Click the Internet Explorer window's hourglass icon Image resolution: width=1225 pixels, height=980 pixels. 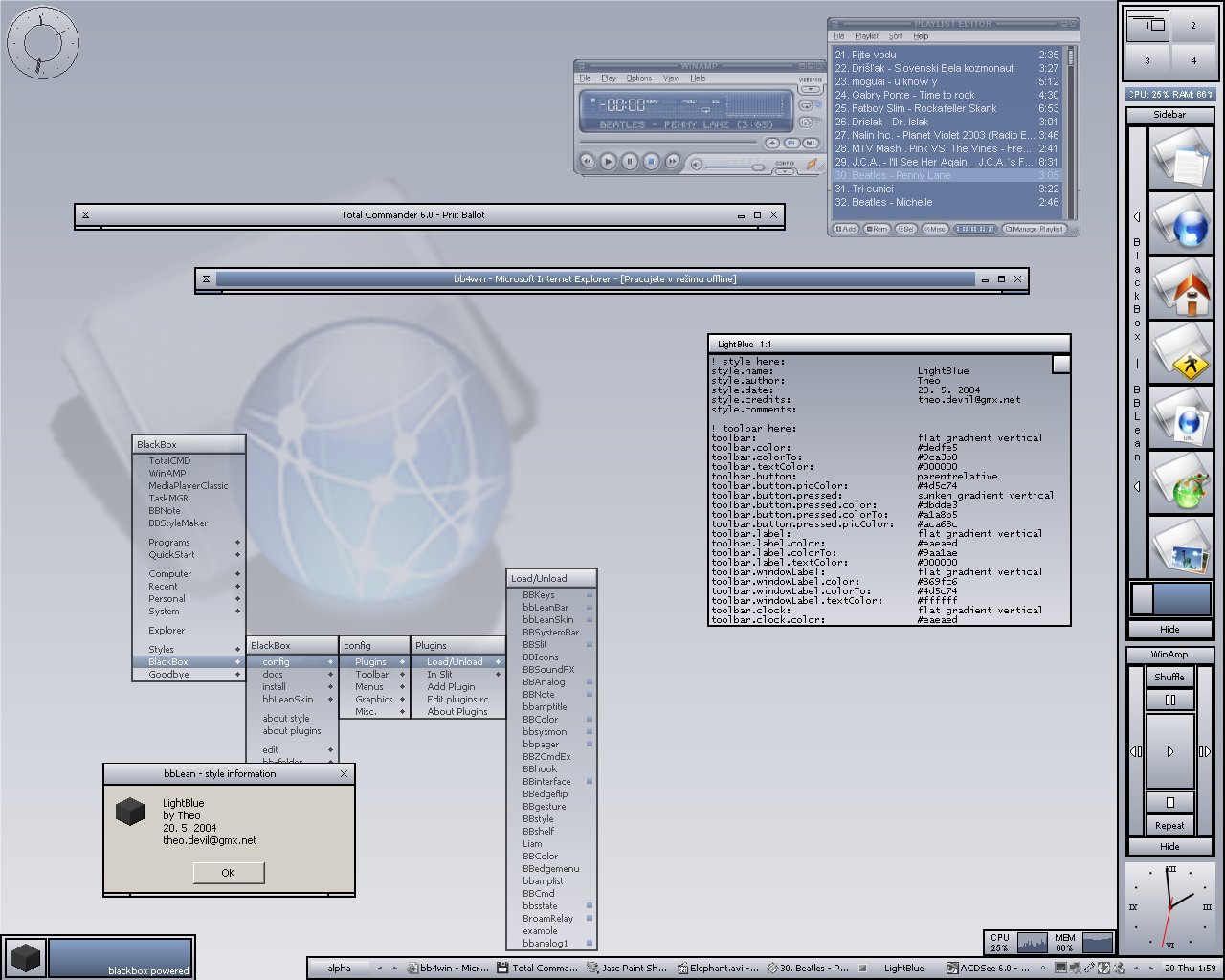(206, 279)
